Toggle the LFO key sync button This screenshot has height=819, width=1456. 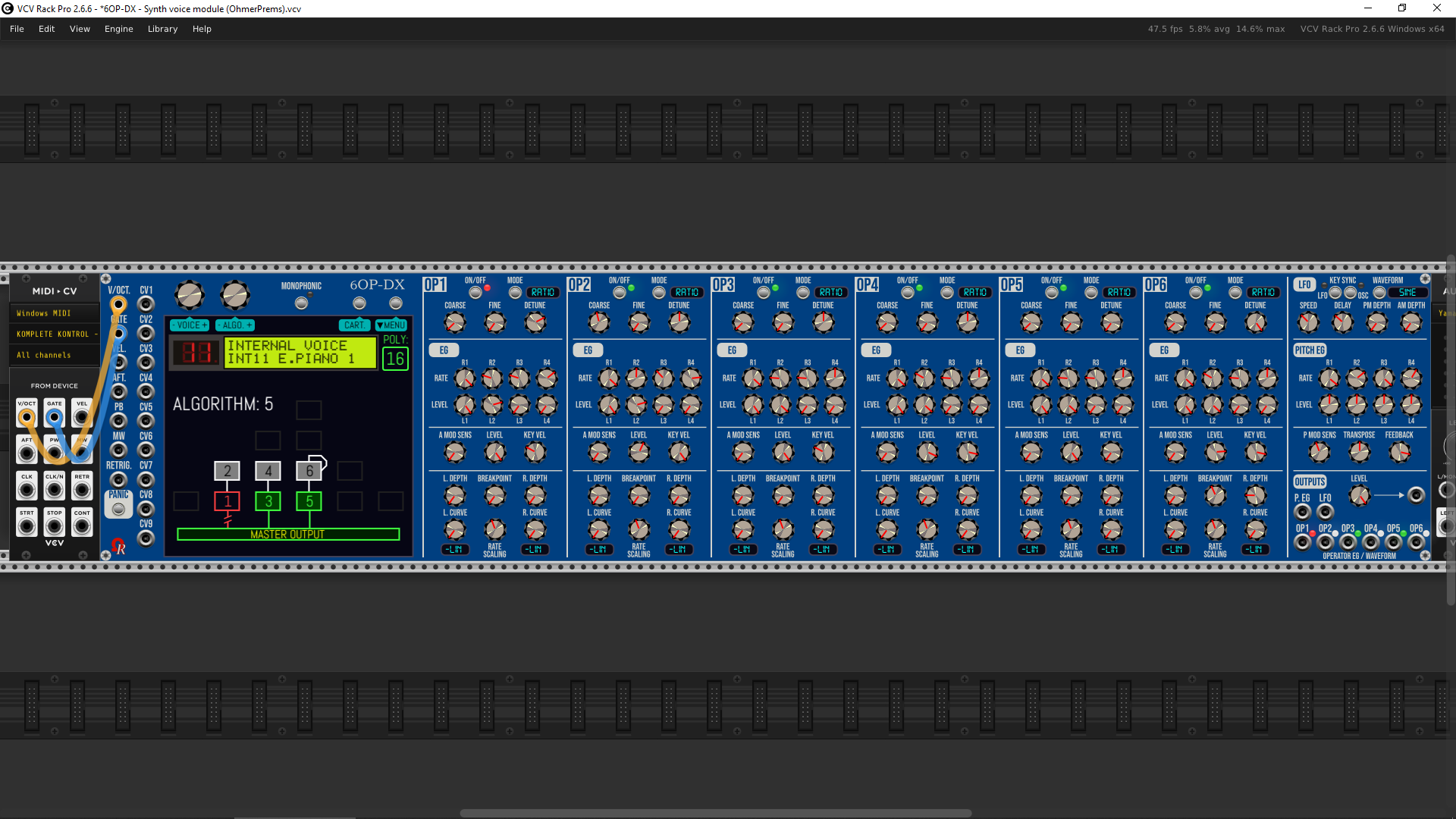[x=1336, y=293]
